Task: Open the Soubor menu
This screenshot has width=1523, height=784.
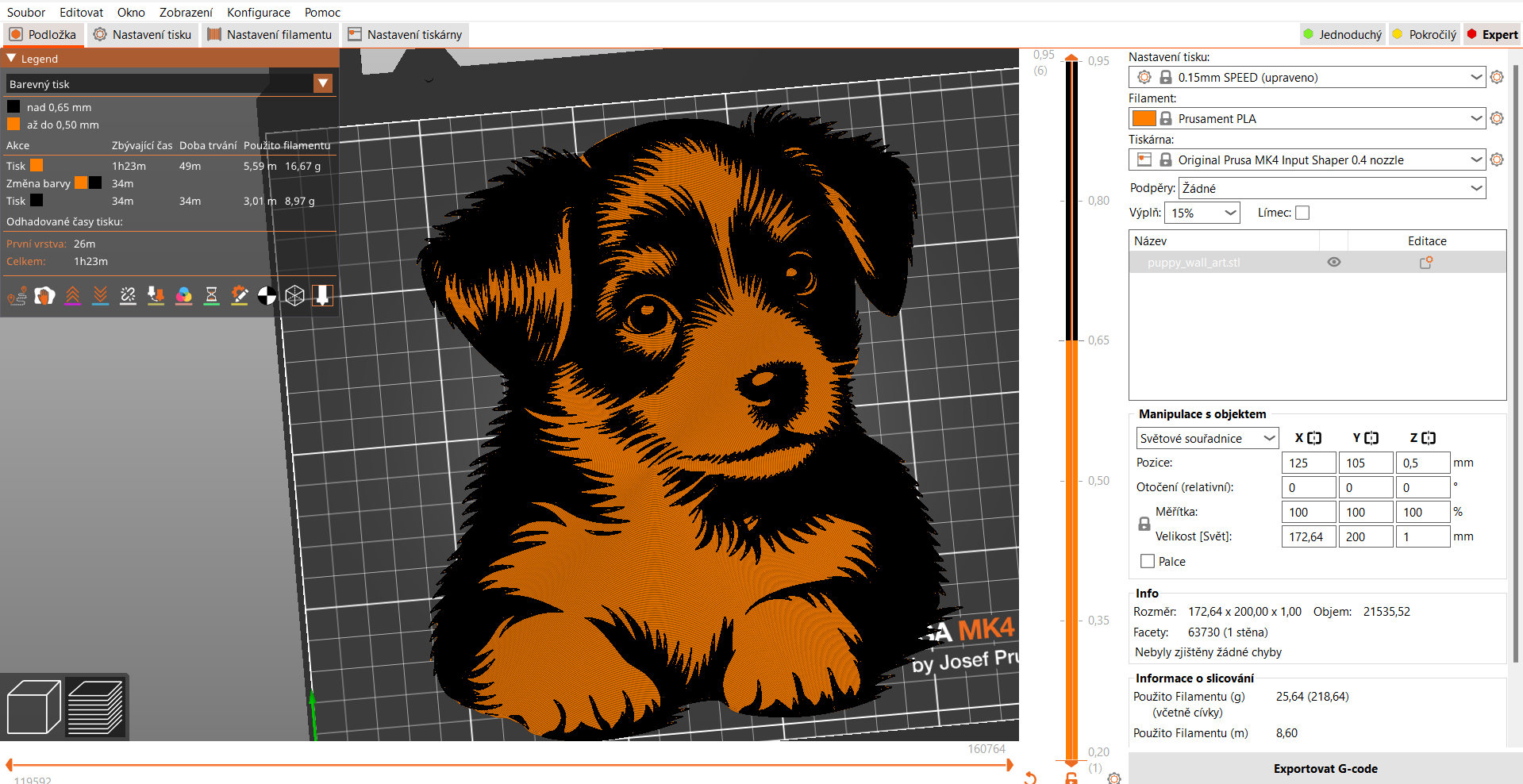Action: click(25, 12)
